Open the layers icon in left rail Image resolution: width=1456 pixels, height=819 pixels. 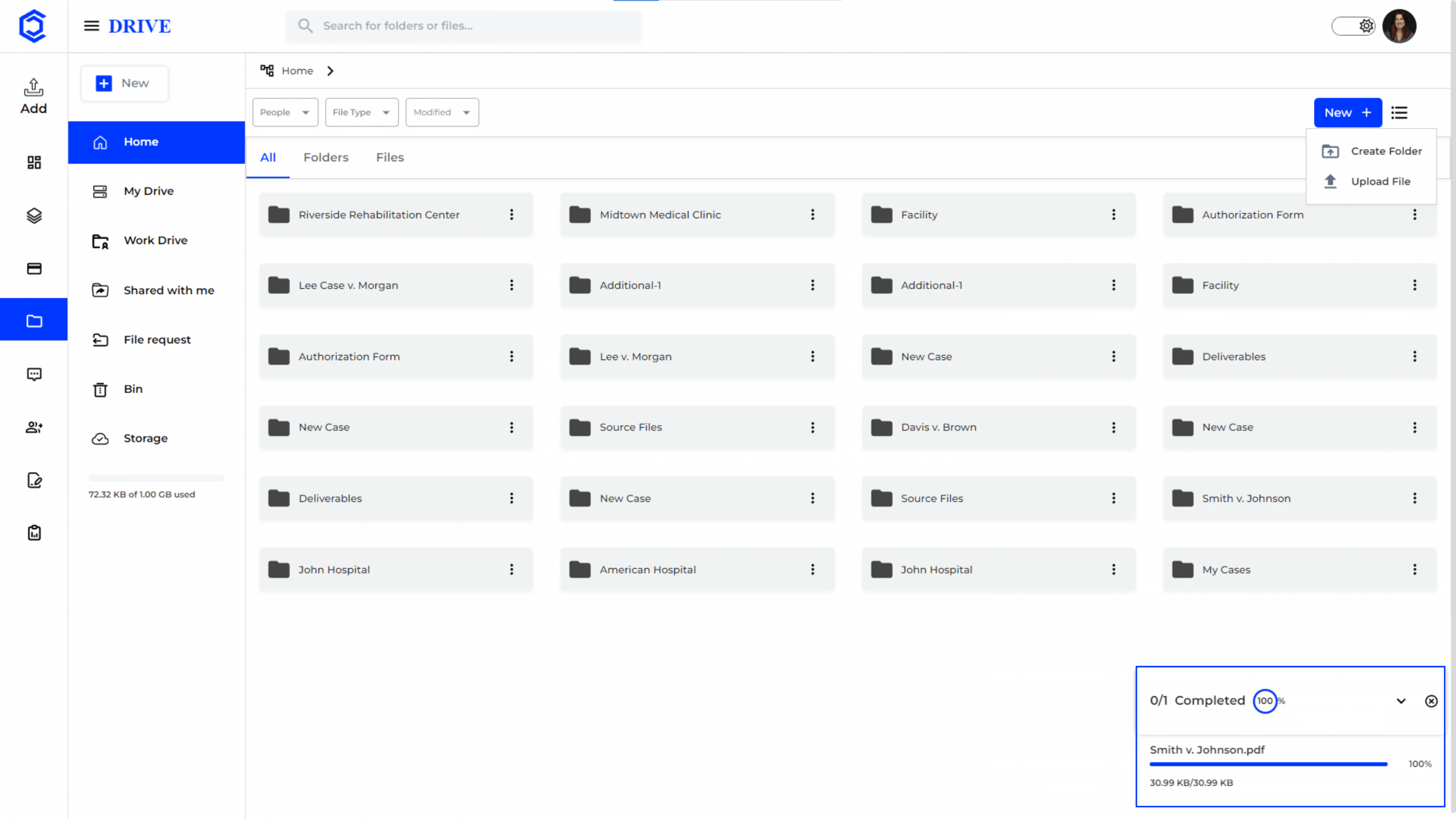34,216
